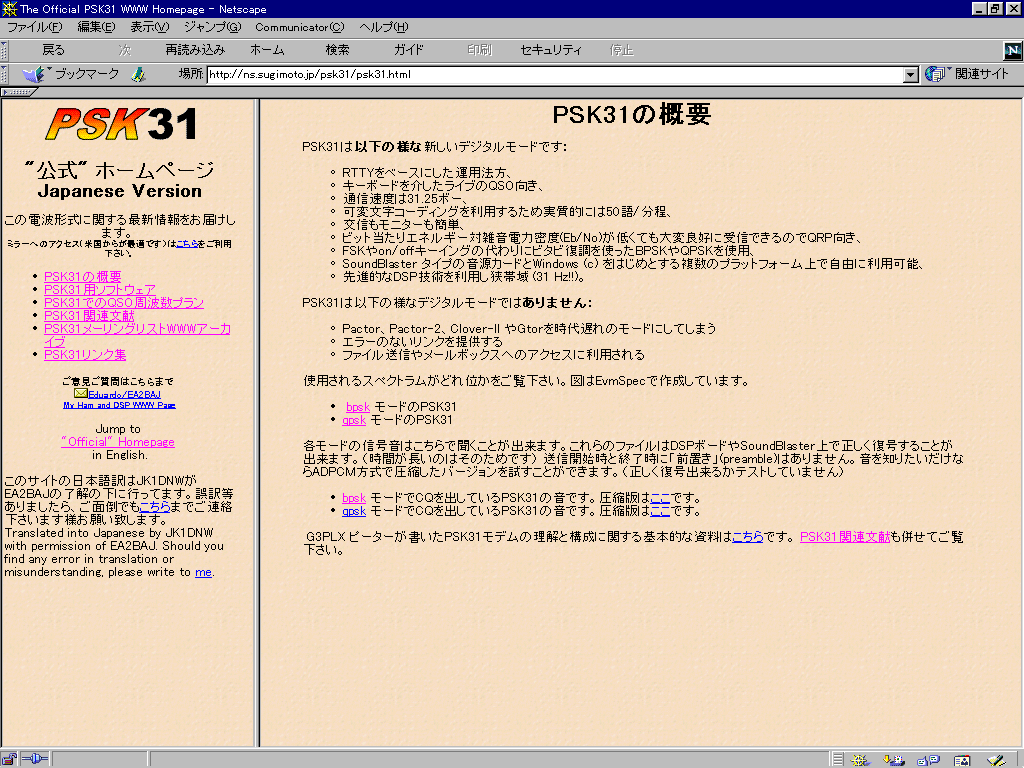Open the 関連サイト related sites menu
Viewport: 1024px width, 768px height.
point(967,74)
